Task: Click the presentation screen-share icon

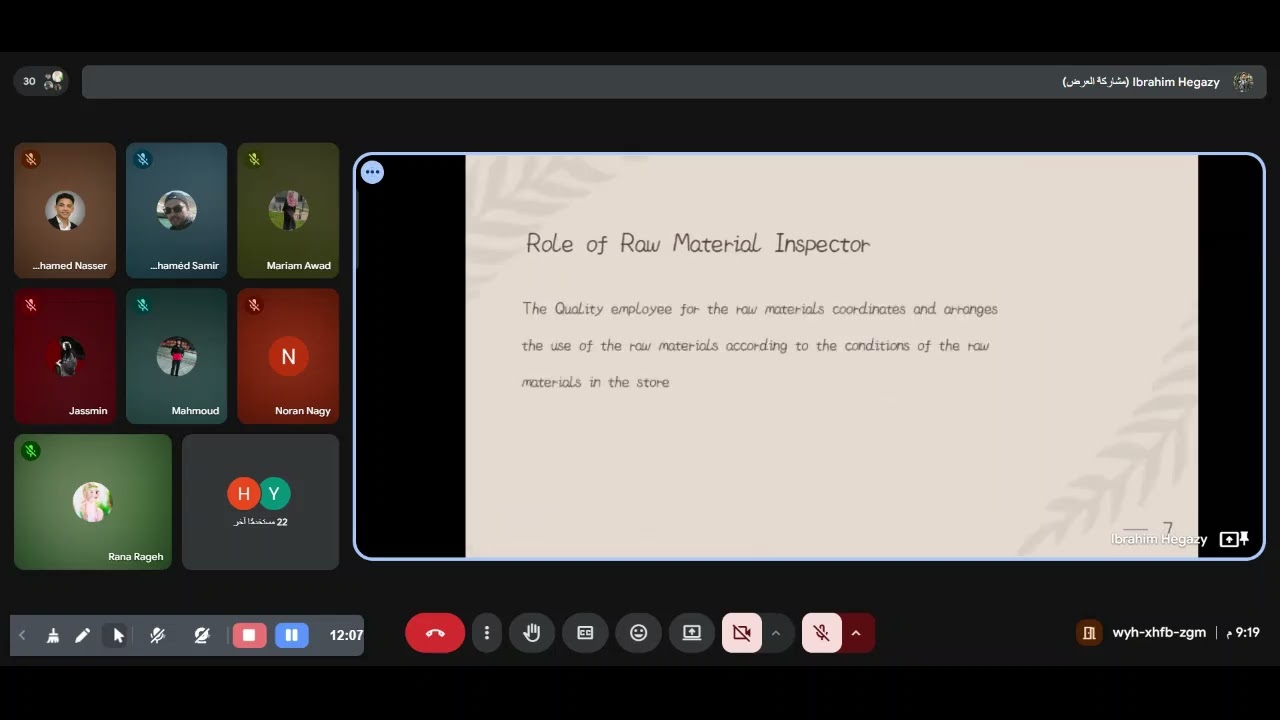Action: coord(1229,539)
